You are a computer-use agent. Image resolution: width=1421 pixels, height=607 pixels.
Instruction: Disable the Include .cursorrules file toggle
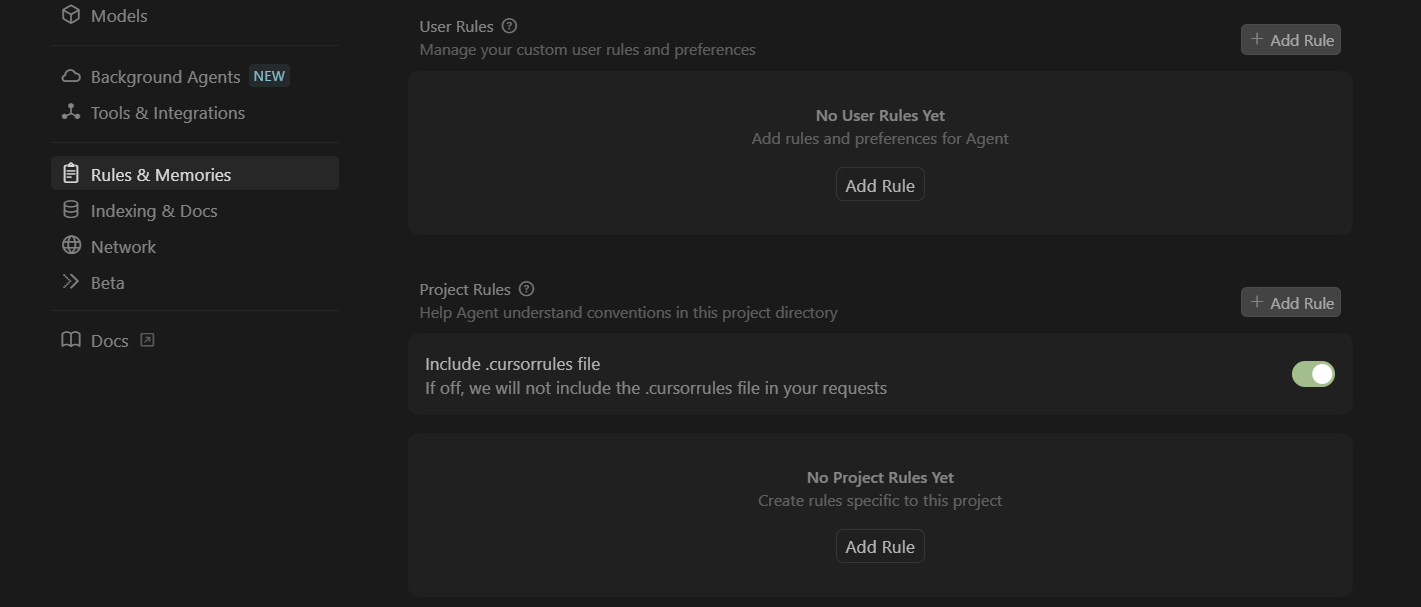[1313, 374]
